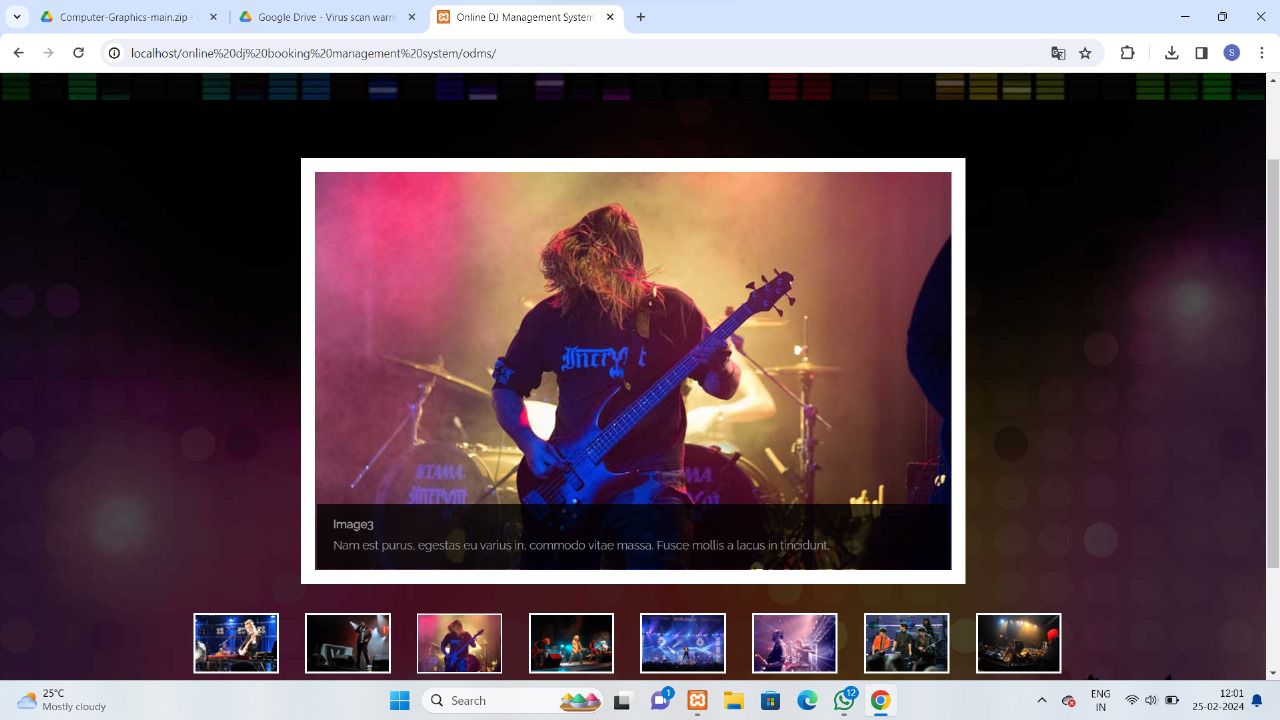Open the tab search dropdown arrow

point(16,17)
